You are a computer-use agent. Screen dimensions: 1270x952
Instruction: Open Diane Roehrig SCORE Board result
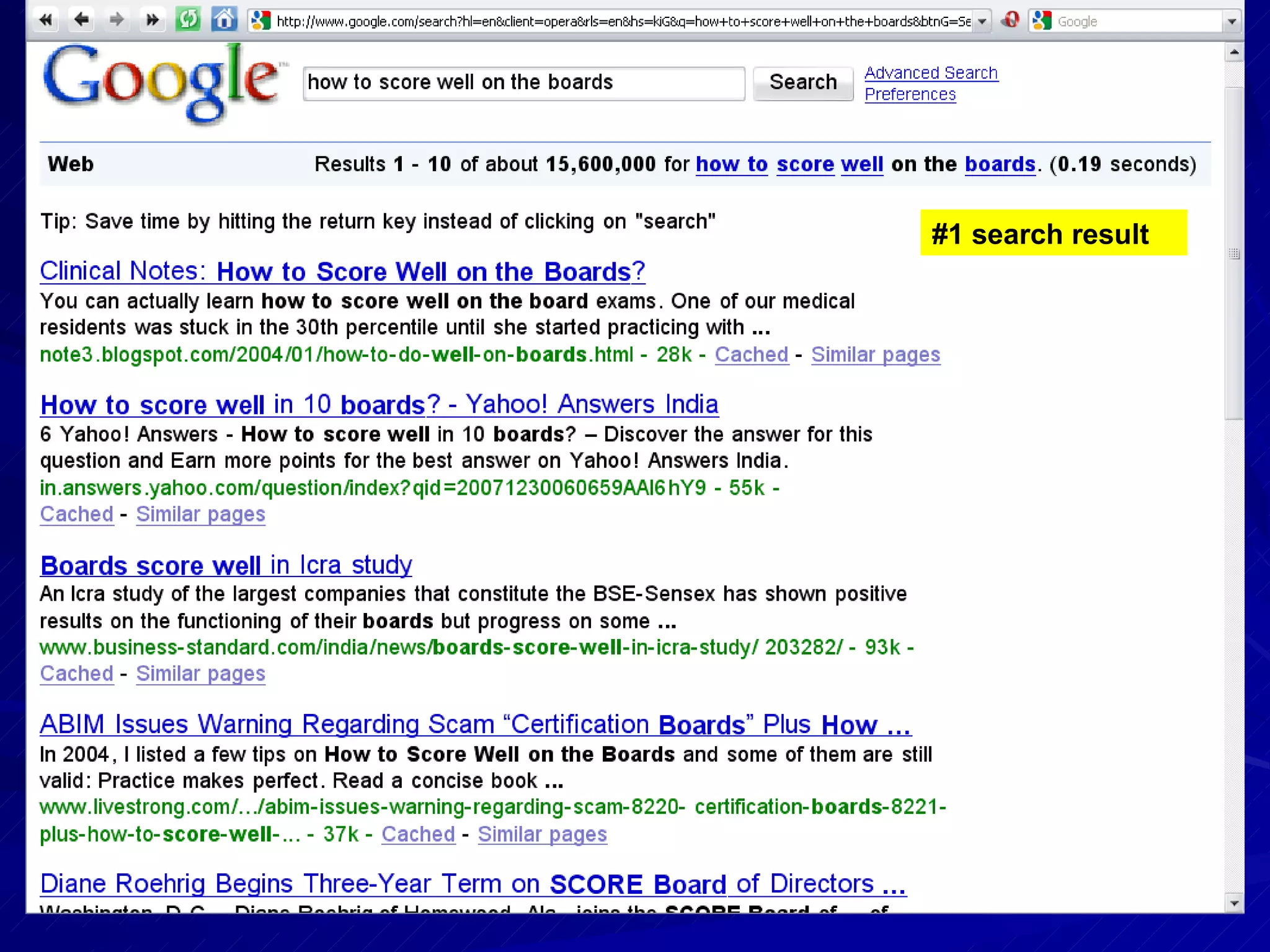tap(473, 884)
